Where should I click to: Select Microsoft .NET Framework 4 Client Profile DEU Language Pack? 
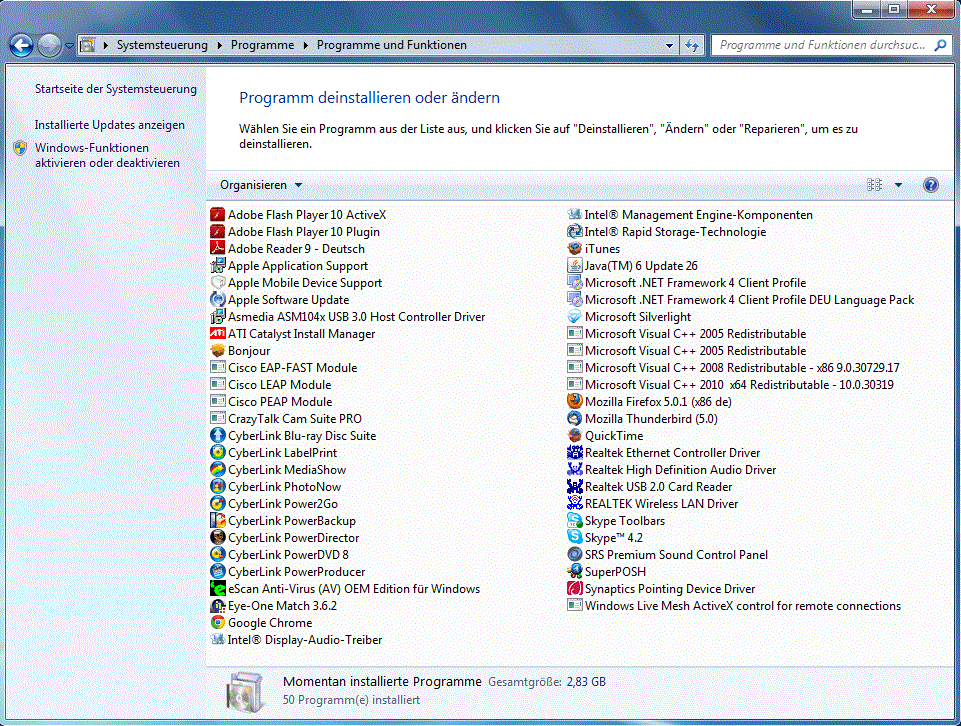[741, 299]
